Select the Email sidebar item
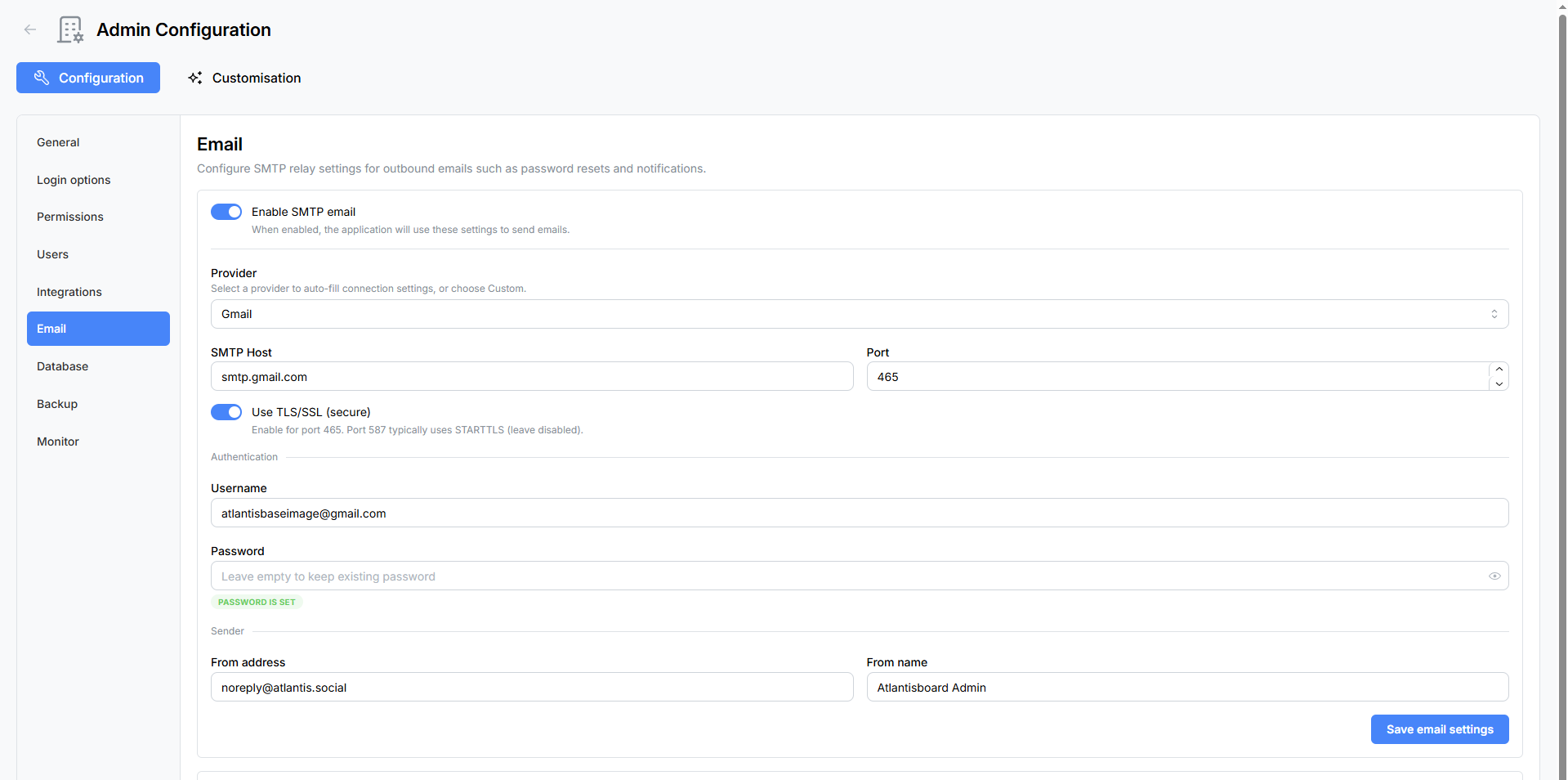Viewport: 1568px width, 780px height. [x=98, y=329]
